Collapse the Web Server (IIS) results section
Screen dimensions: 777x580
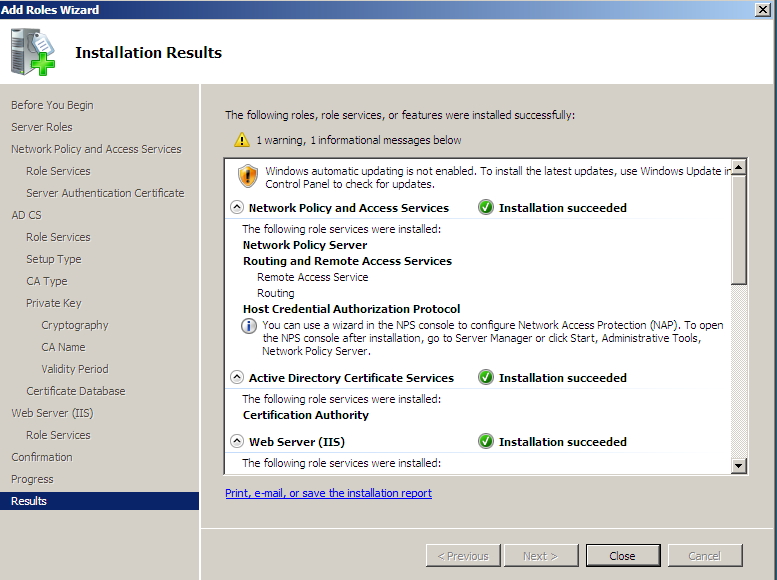click(x=237, y=441)
